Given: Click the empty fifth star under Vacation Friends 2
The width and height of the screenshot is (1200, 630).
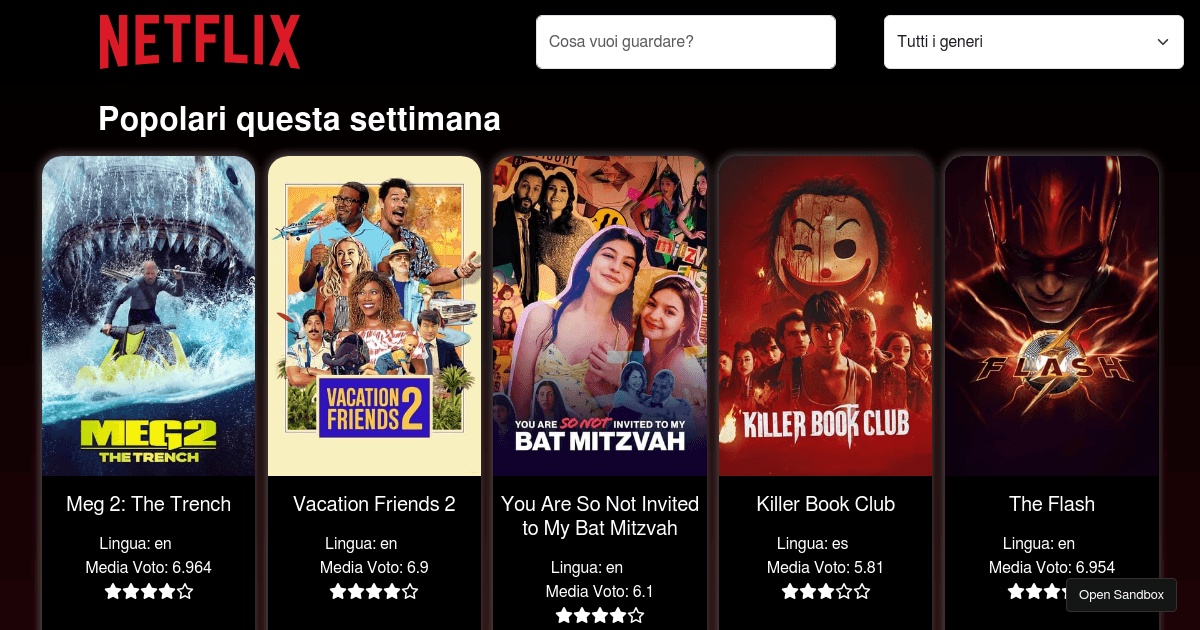Looking at the screenshot, I should pyautogui.click(x=410, y=591).
